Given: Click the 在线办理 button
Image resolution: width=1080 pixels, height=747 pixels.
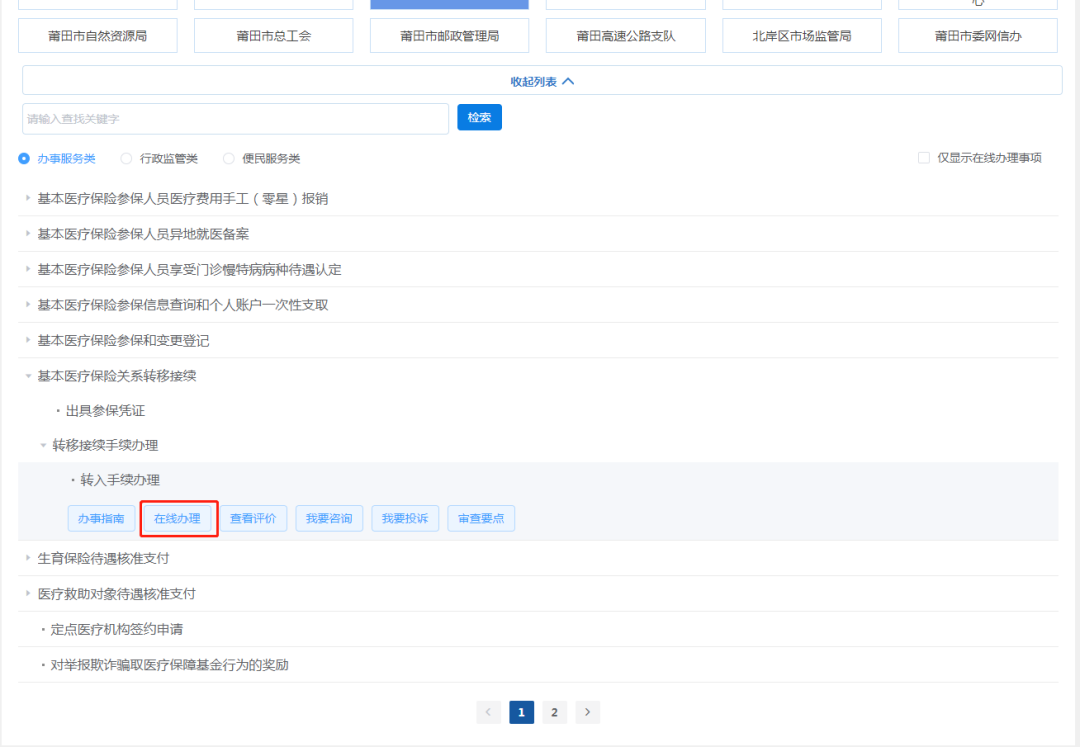Looking at the screenshot, I should pyautogui.click(x=177, y=519).
